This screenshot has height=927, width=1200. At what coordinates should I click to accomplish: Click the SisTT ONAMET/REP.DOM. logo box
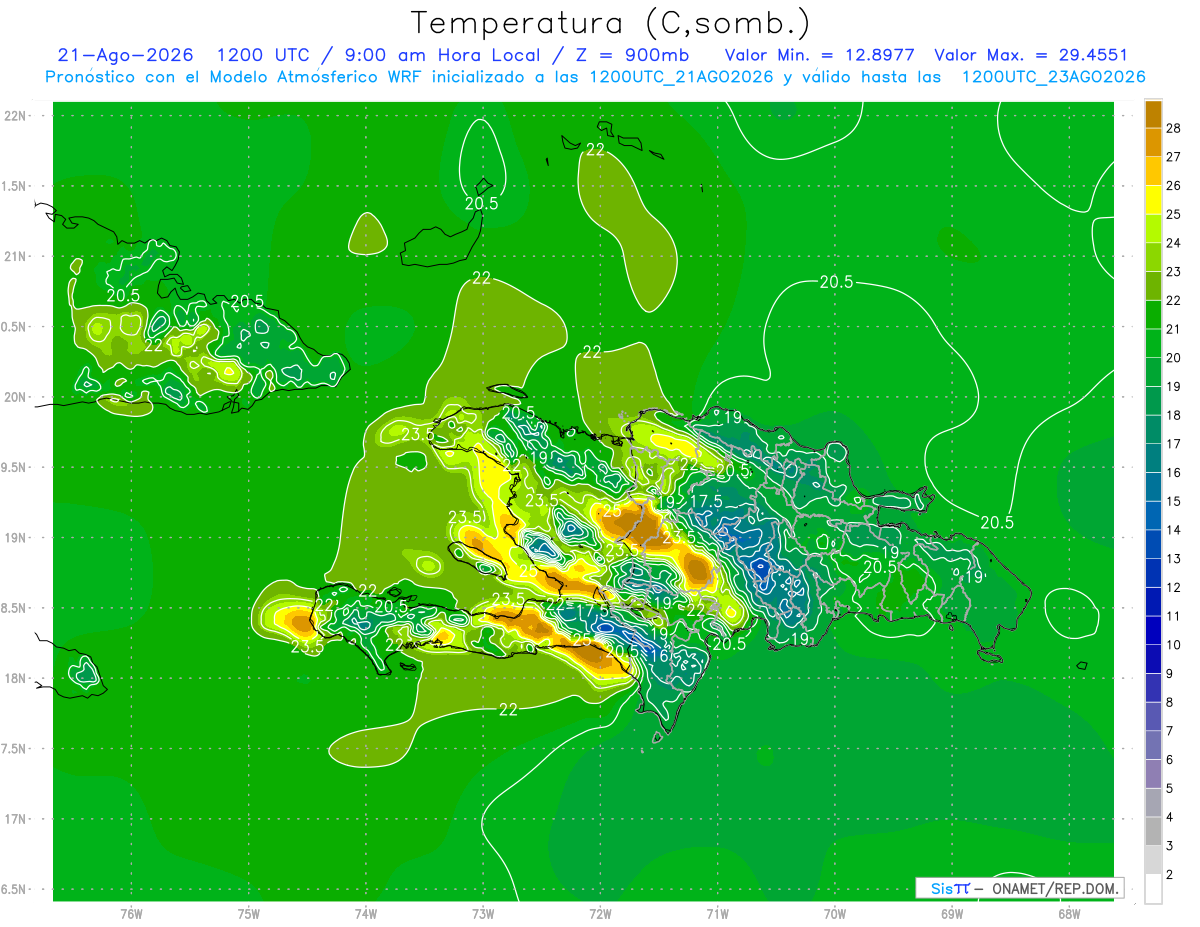pos(1020,888)
